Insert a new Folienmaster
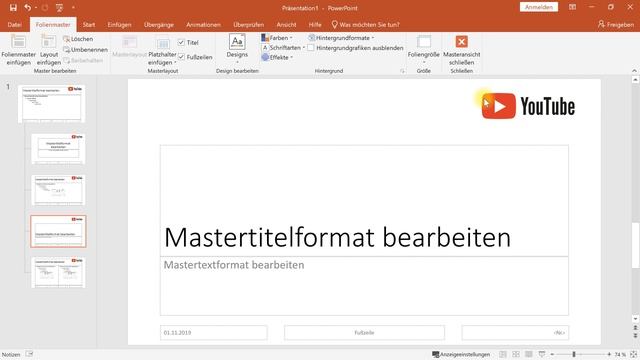The height and width of the screenshot is (360, 640). click(x=18, y=50)
